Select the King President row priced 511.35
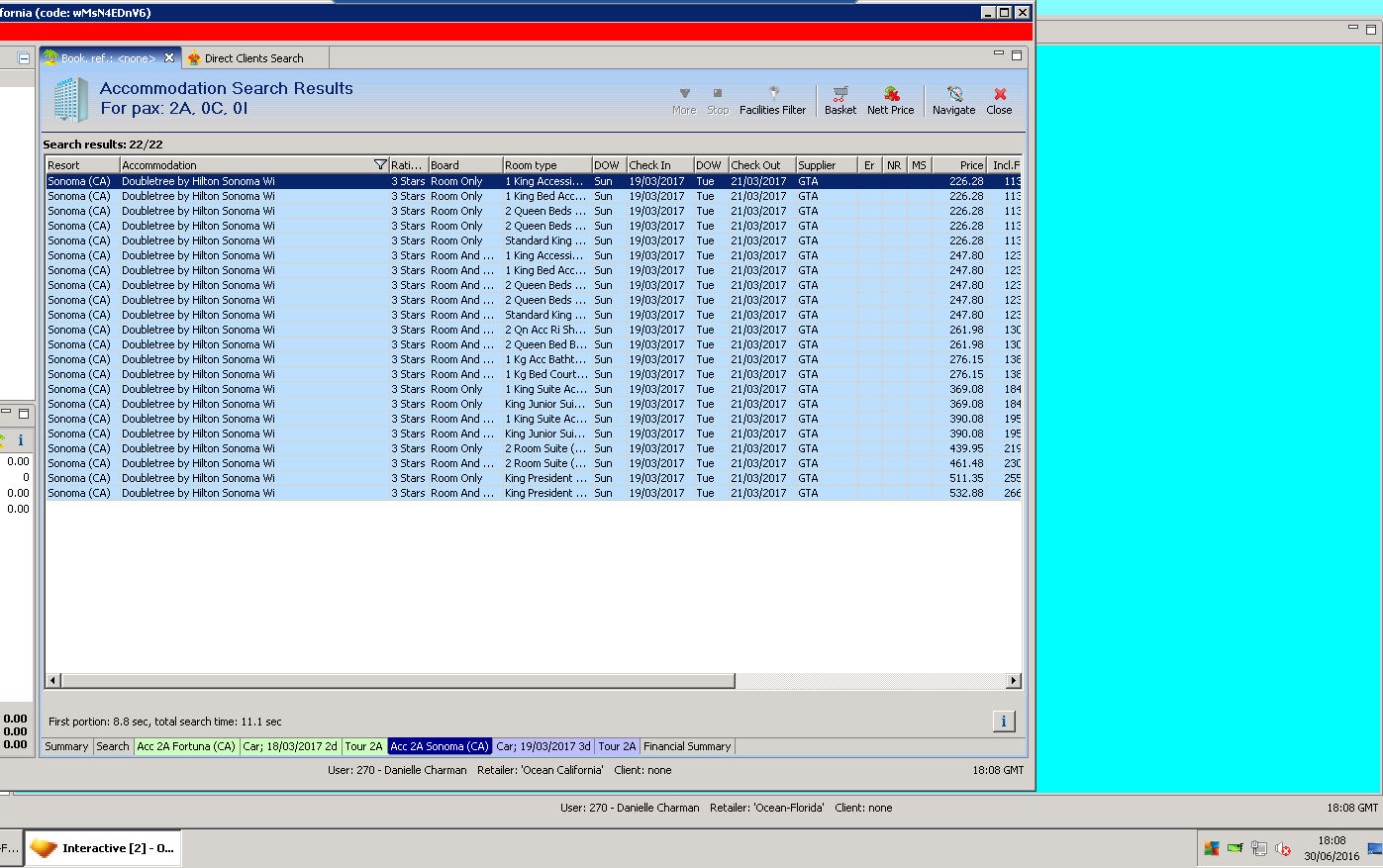This screenshot has height=868, width=1383. click(533, 478)
